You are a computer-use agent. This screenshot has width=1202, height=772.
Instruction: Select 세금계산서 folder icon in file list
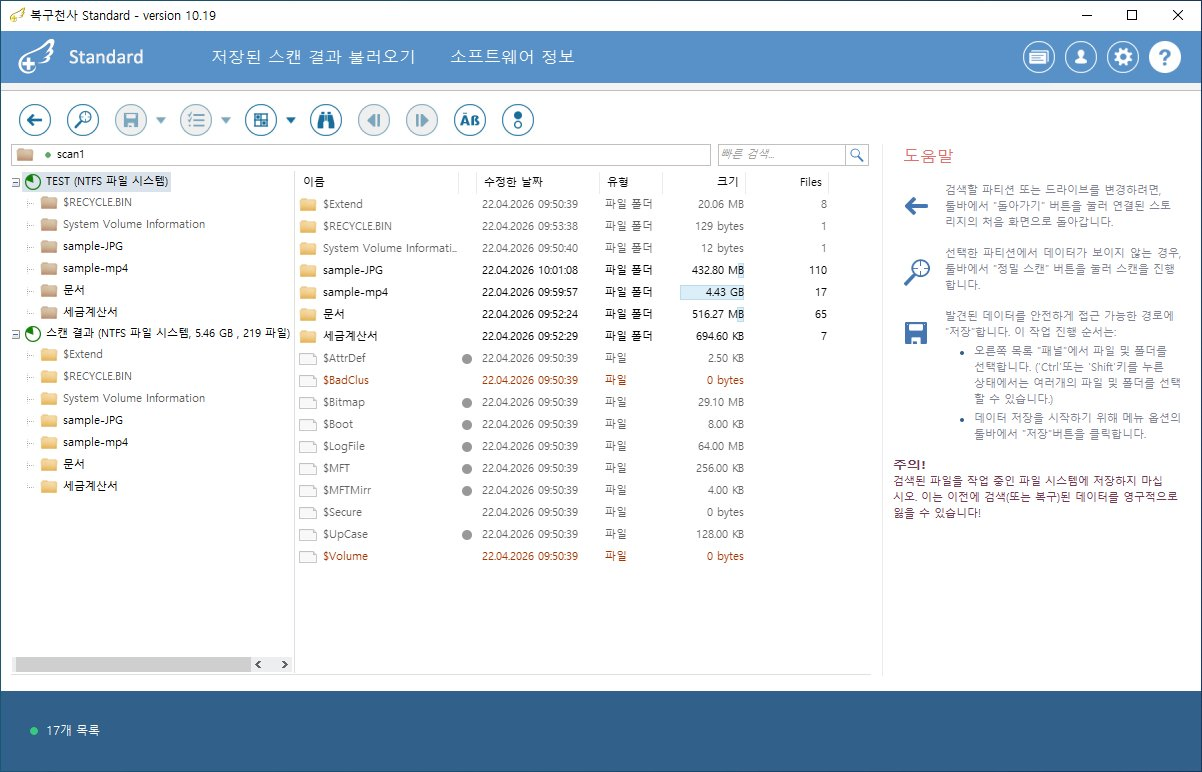pos(308,336)
